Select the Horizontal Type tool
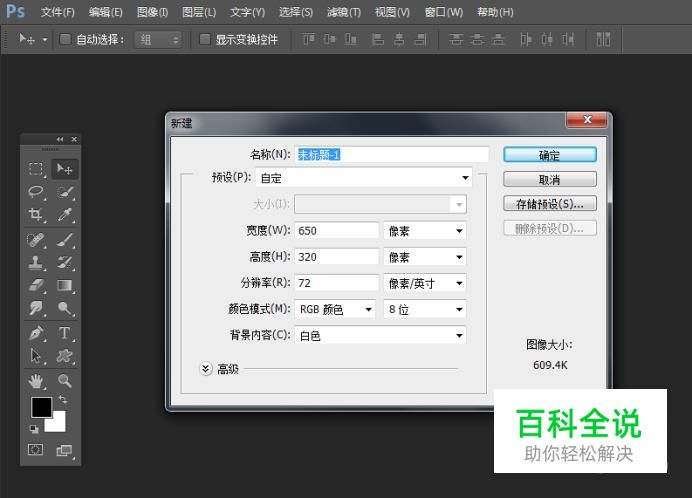Screen dimensions: 692x498 pyautogui.click(x=65, y=333)
